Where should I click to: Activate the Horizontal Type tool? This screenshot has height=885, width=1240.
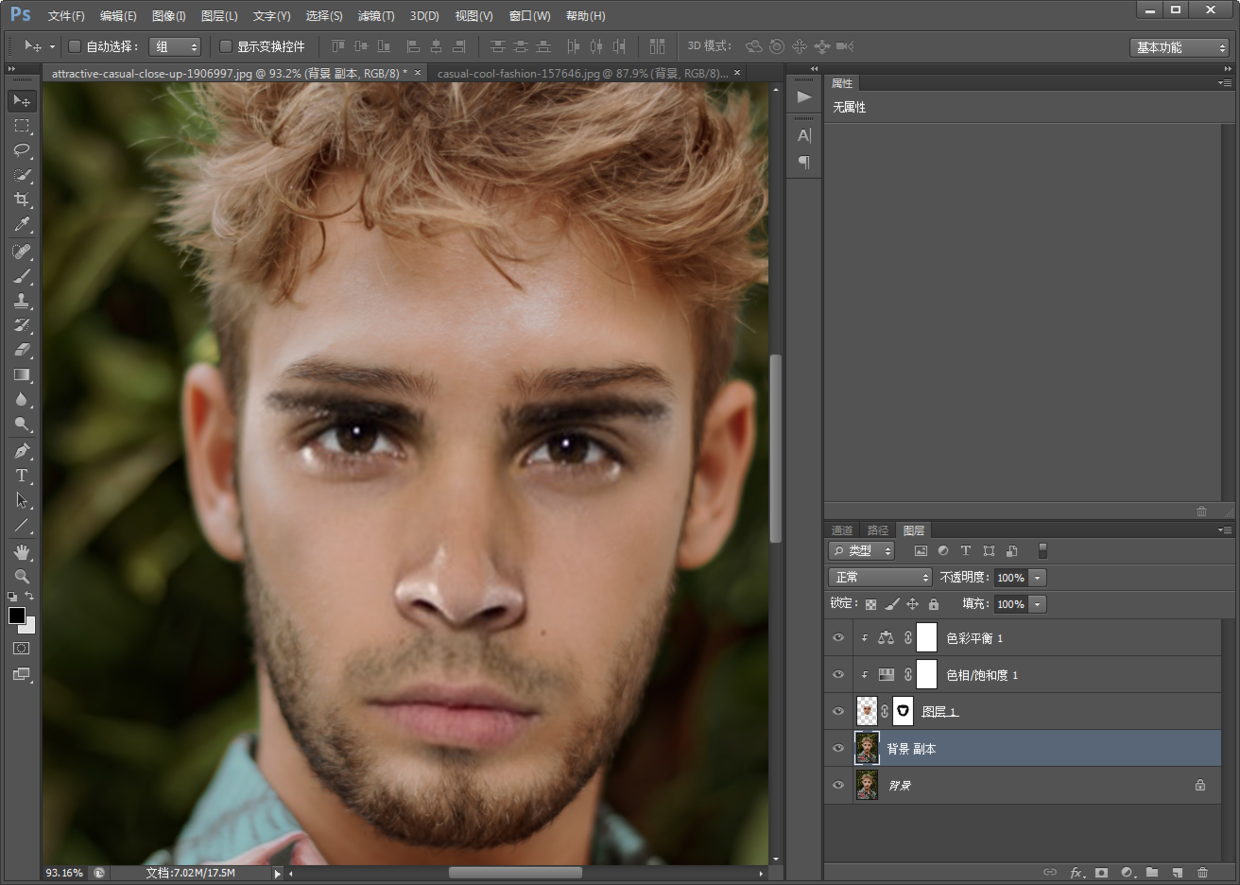[22, 476]
